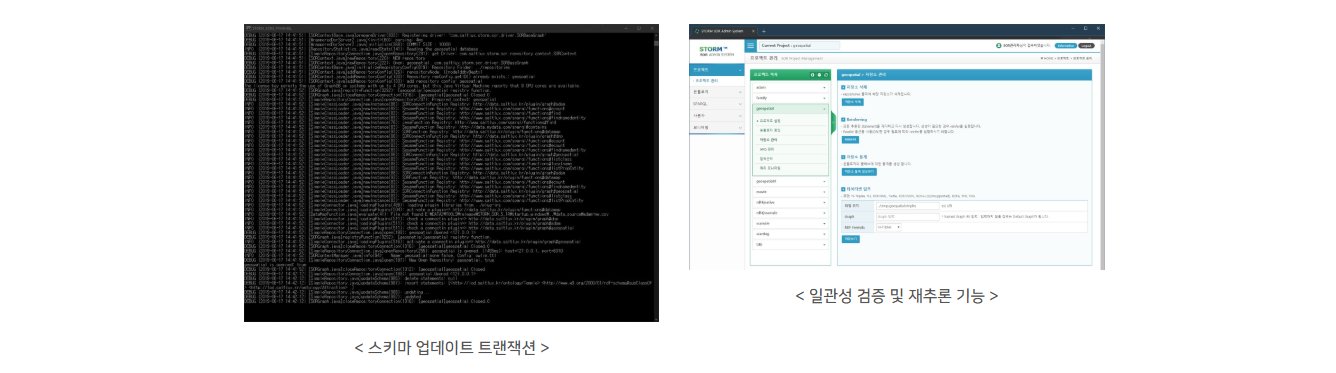Expand the SPARQL sidebar menu
1336x373 pixels.
[716, 104]
